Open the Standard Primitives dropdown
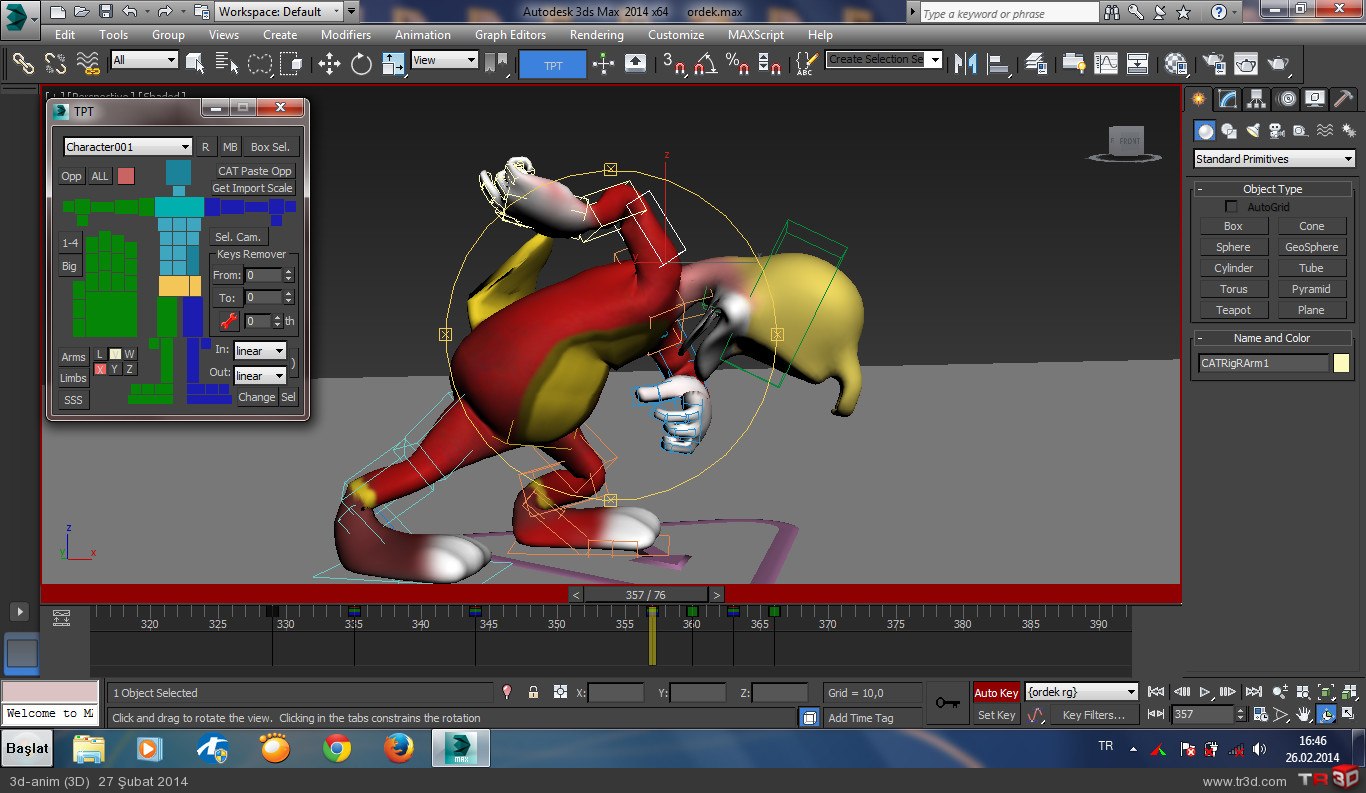Image resolution: width=1366 pixels, height=793 pixels. tap(1274, 159)
